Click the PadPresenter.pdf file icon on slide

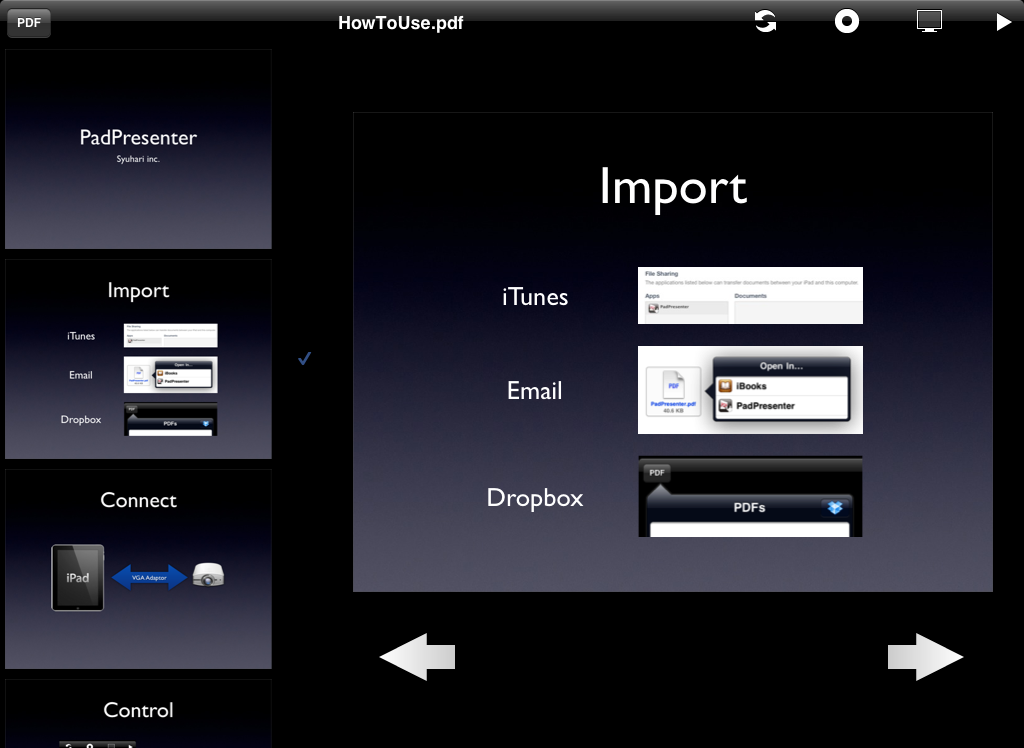(x=673, y=391)
